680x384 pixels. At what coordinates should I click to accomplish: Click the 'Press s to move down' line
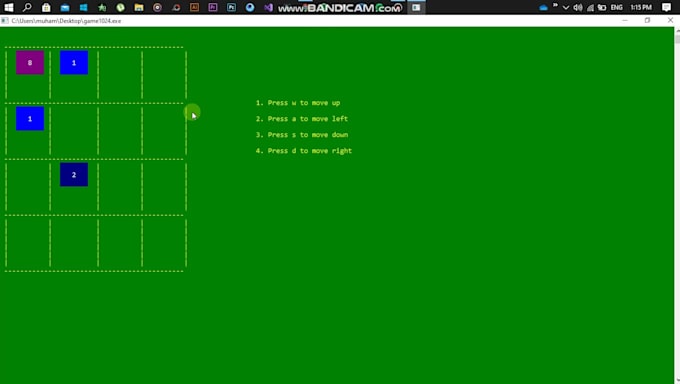(302, 135)
